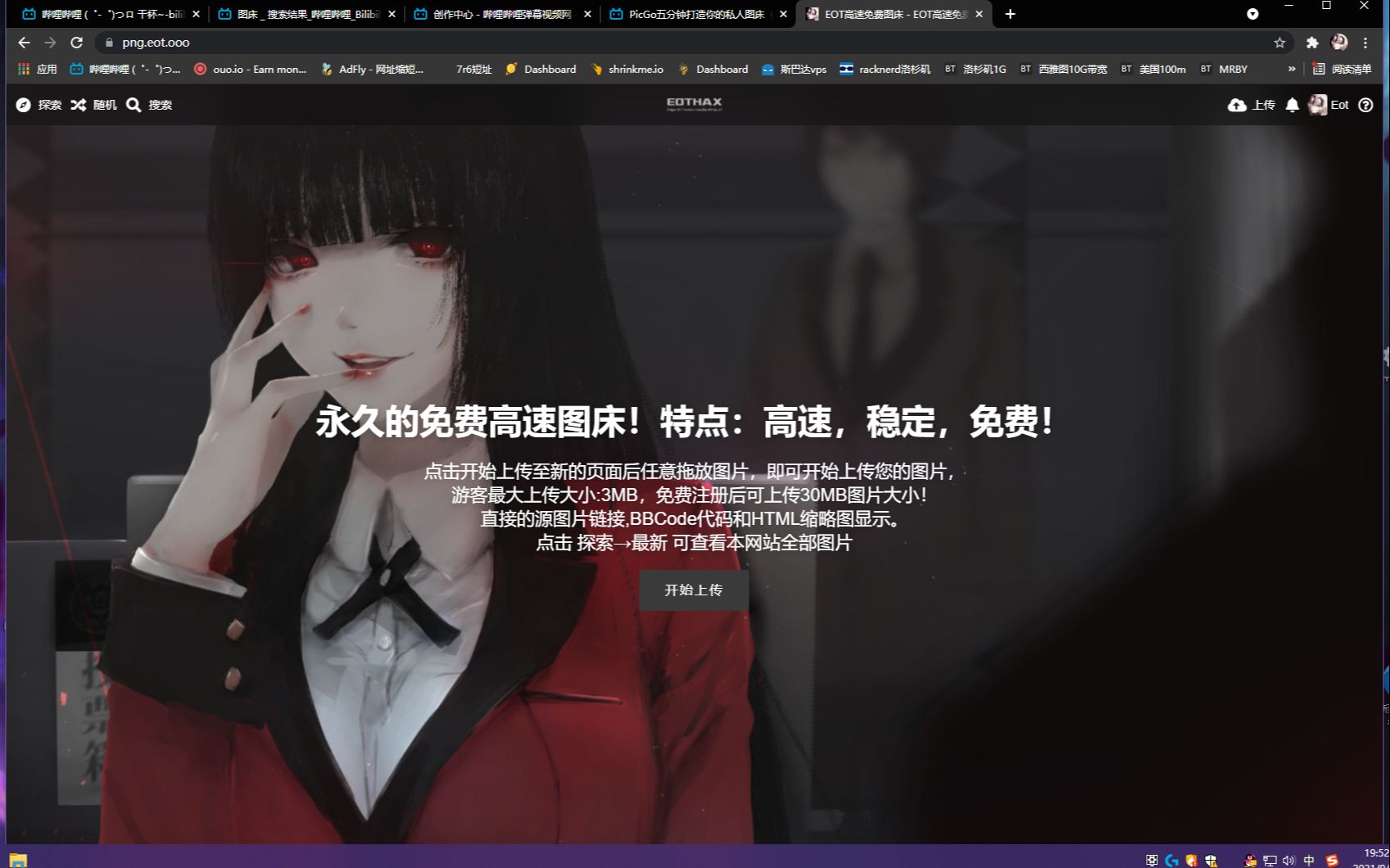Click the speaker icon to adjust volume
This screenshot has width=1390, height=868.
pos(1288,860)
